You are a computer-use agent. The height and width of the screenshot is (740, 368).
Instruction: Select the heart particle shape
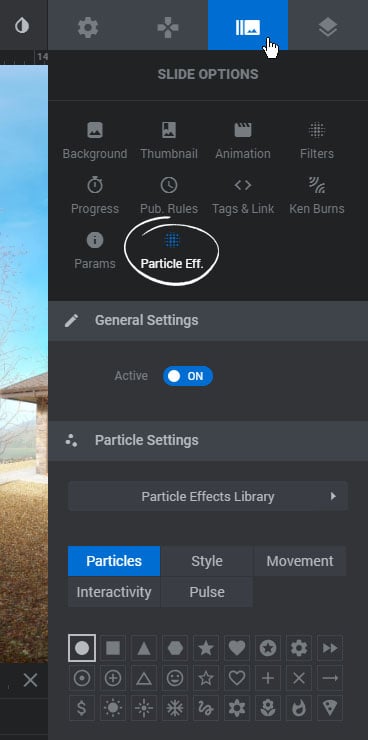click(237, 648)
